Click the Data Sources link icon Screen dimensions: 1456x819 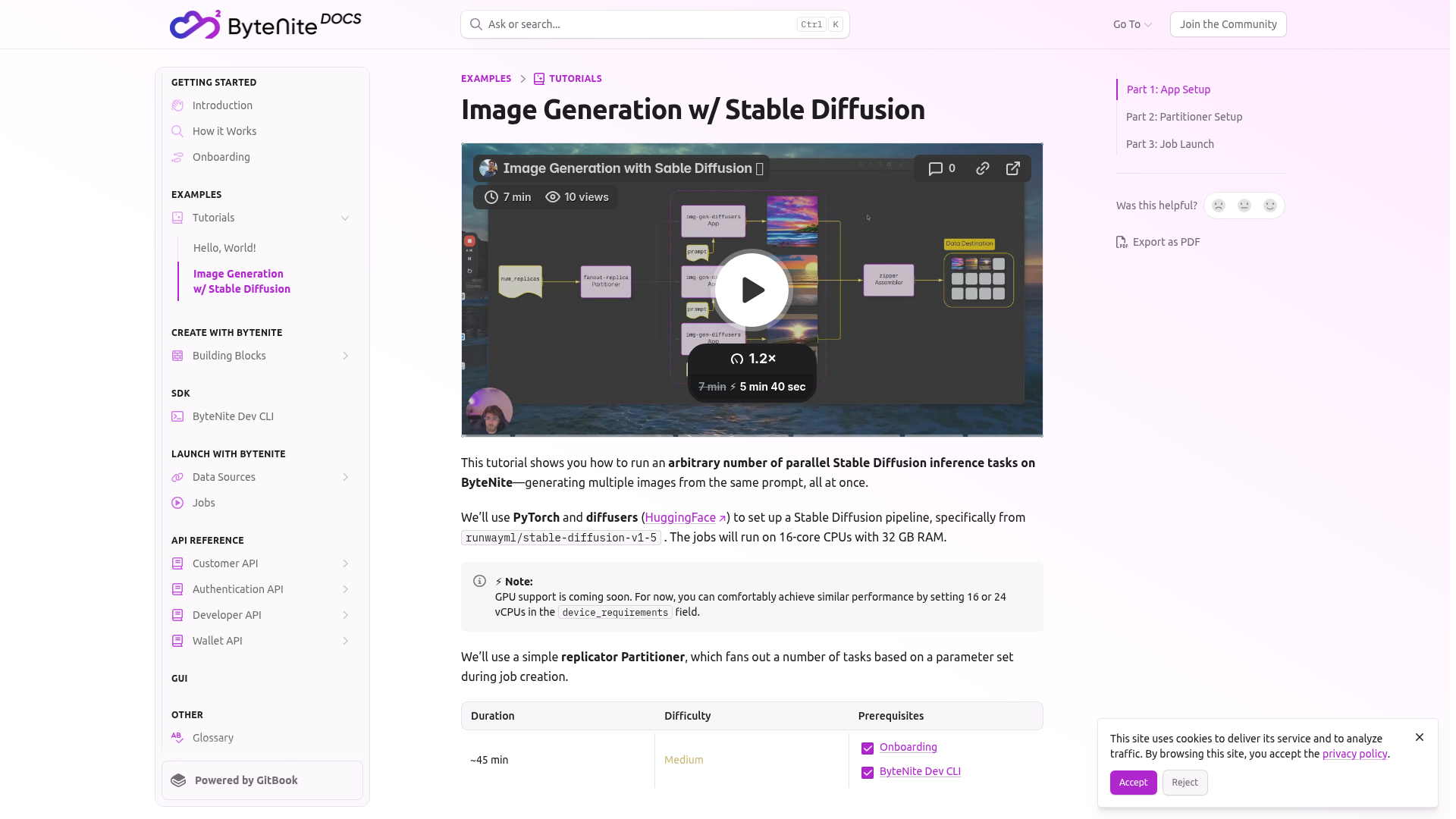pyautogui.click(x=177, y=477)
